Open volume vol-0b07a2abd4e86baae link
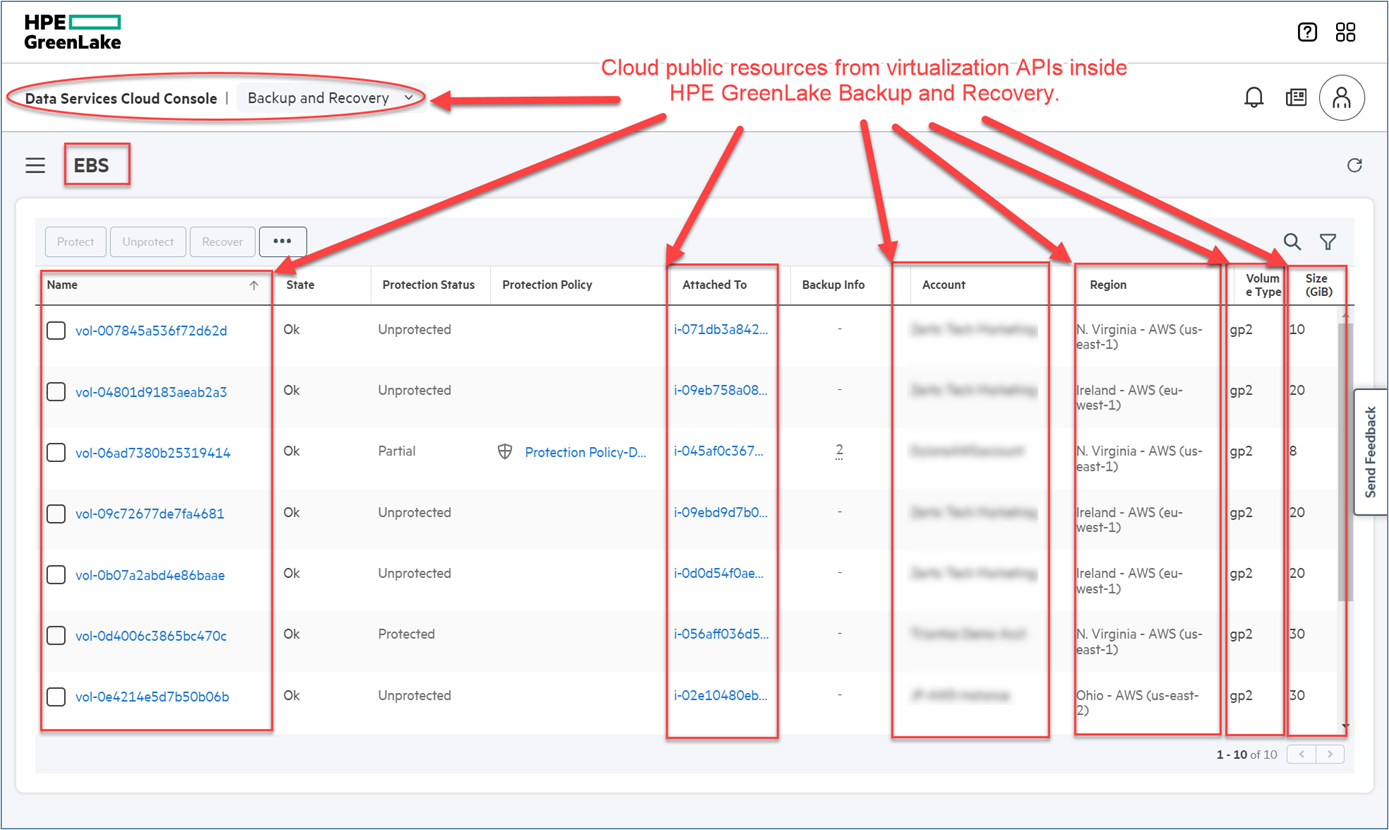 pyautogui.click(x=150, y=575)
